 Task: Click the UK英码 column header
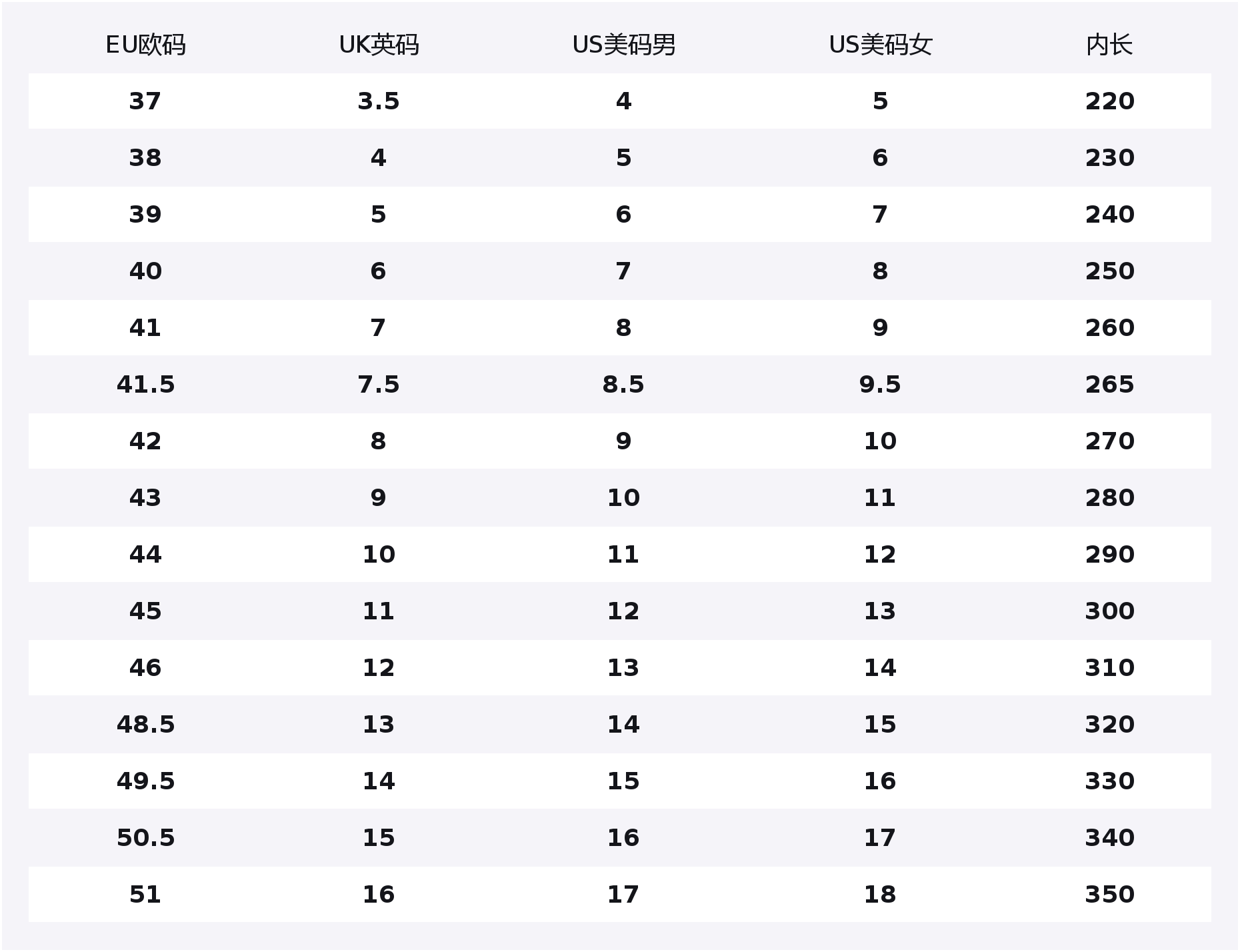[x=379, y=45]
